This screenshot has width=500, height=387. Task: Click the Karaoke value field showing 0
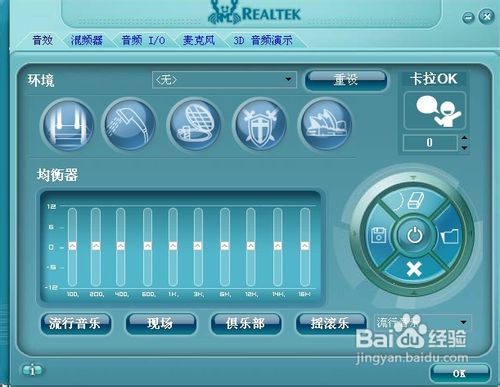click(430, 143)
